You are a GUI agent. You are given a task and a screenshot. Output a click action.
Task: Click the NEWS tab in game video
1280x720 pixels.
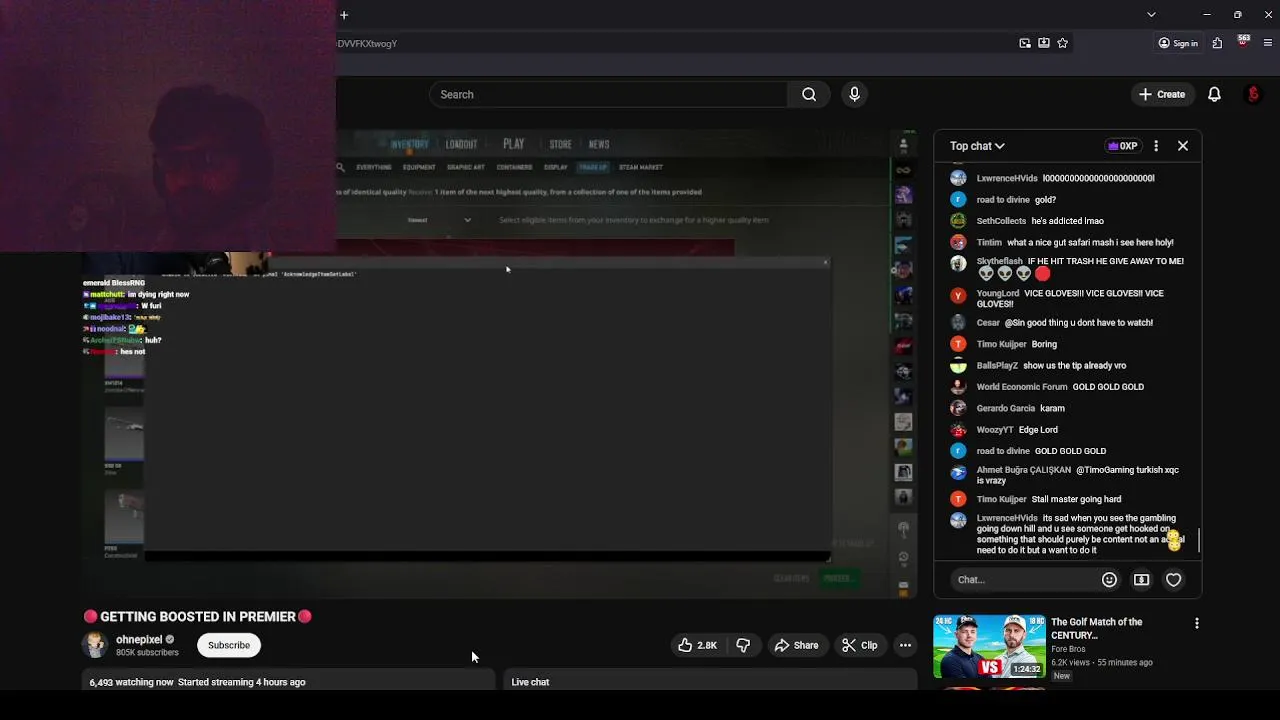pyautogui.click(x=599, y=144)
